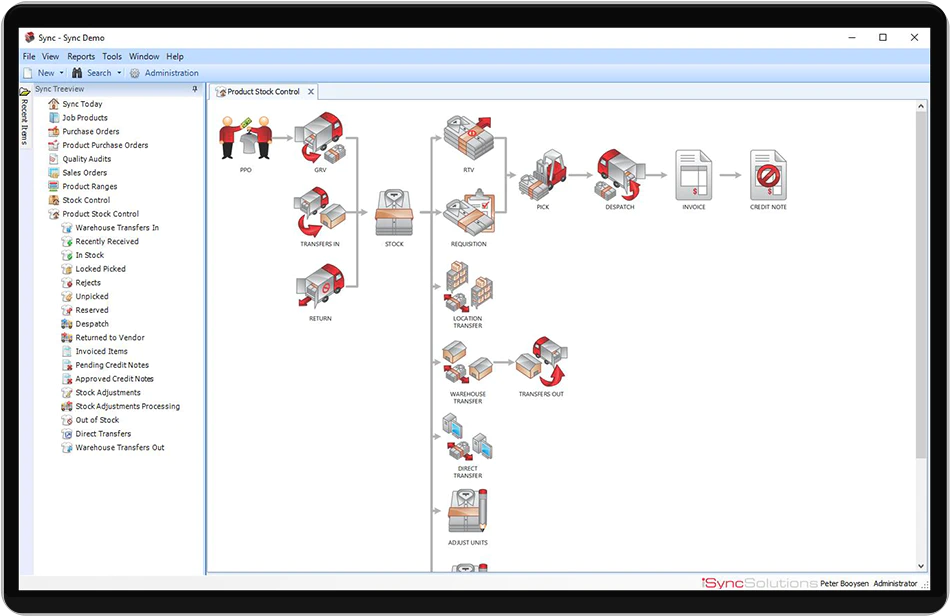Click the Purchase Orders tree icon
951x616 pixels.
coord(53,131)
